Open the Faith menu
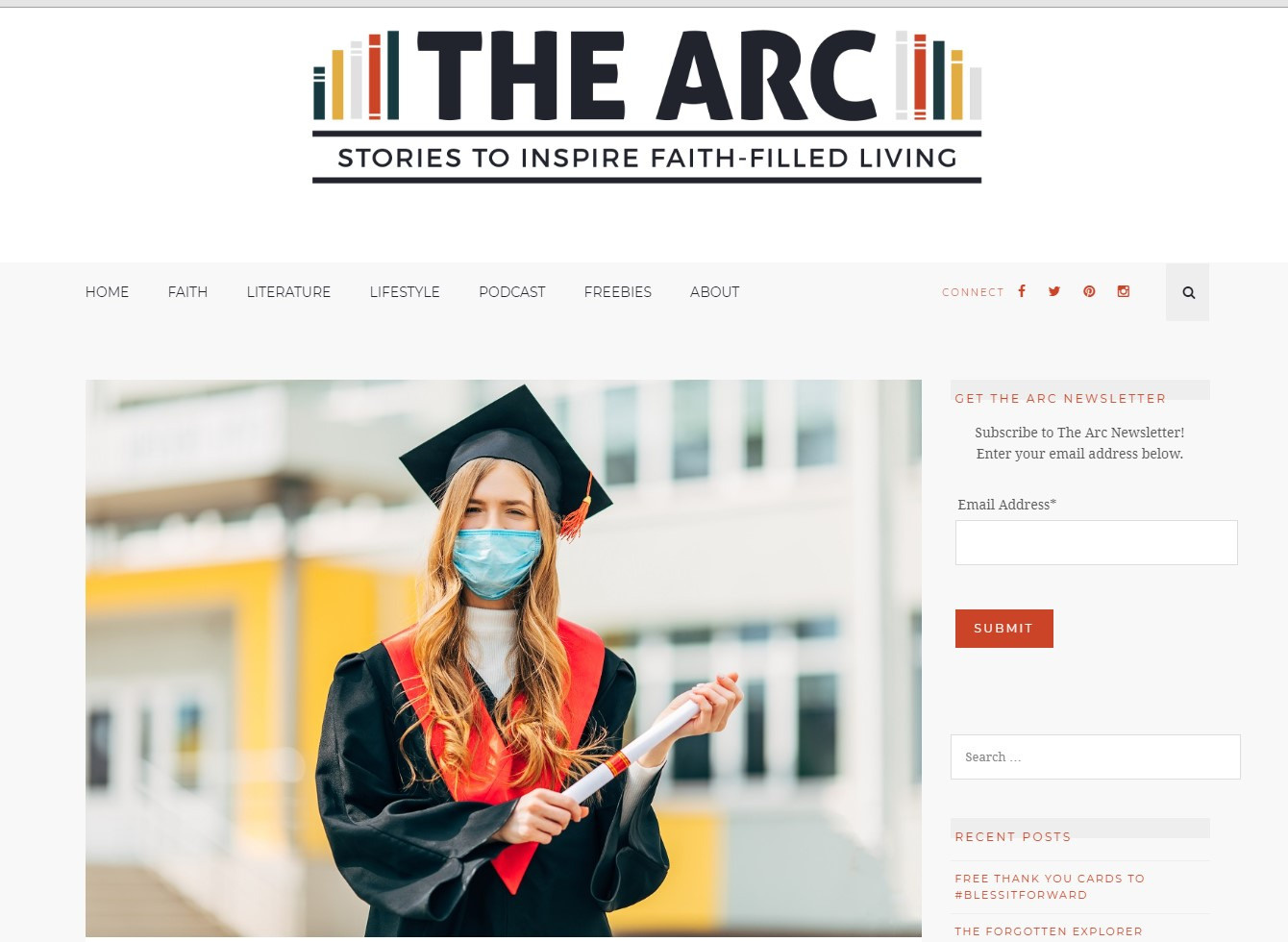1288x942 pixels. tap(187, 292)
